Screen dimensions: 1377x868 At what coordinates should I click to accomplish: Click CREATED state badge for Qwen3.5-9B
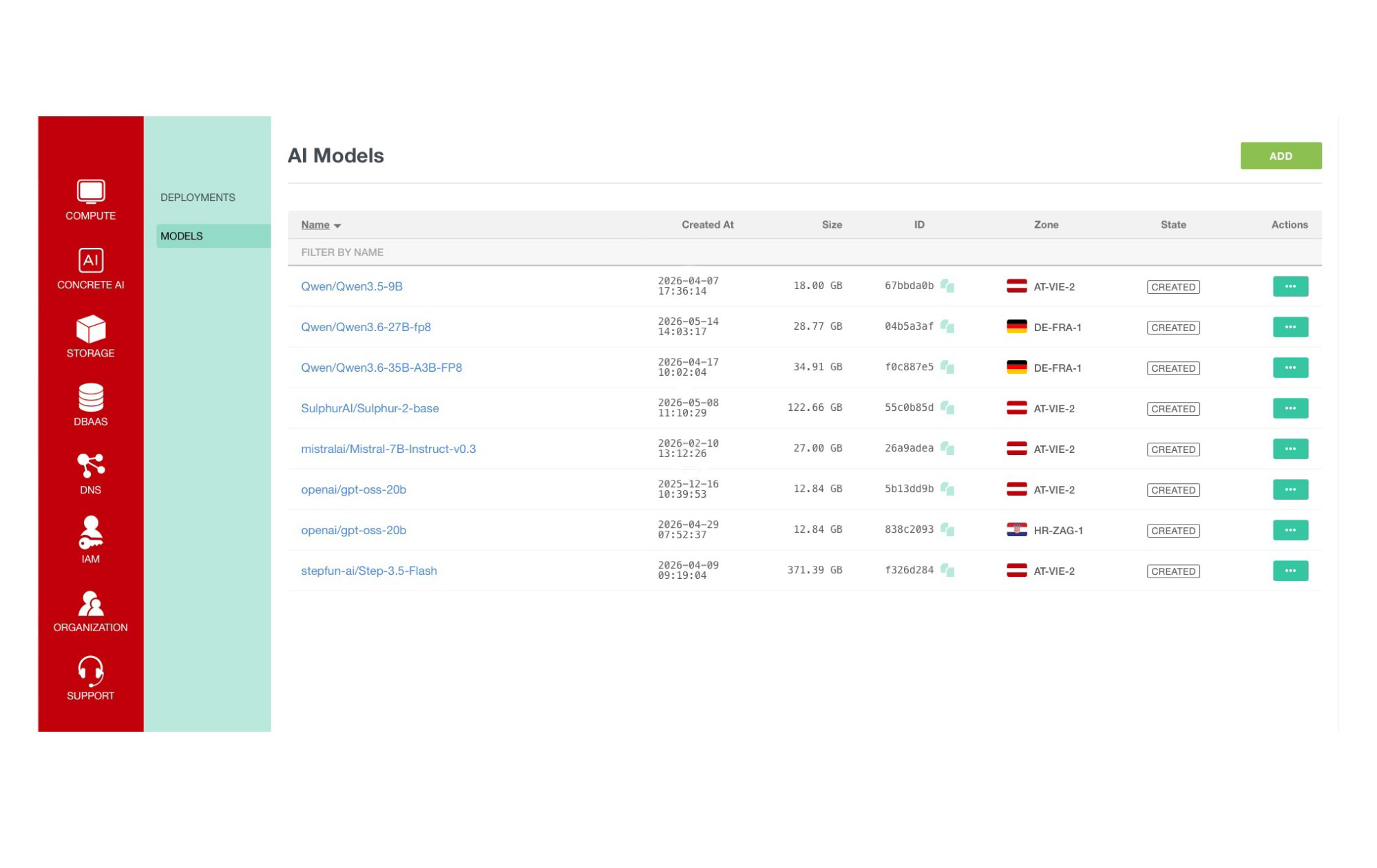tap(1173, 287)
